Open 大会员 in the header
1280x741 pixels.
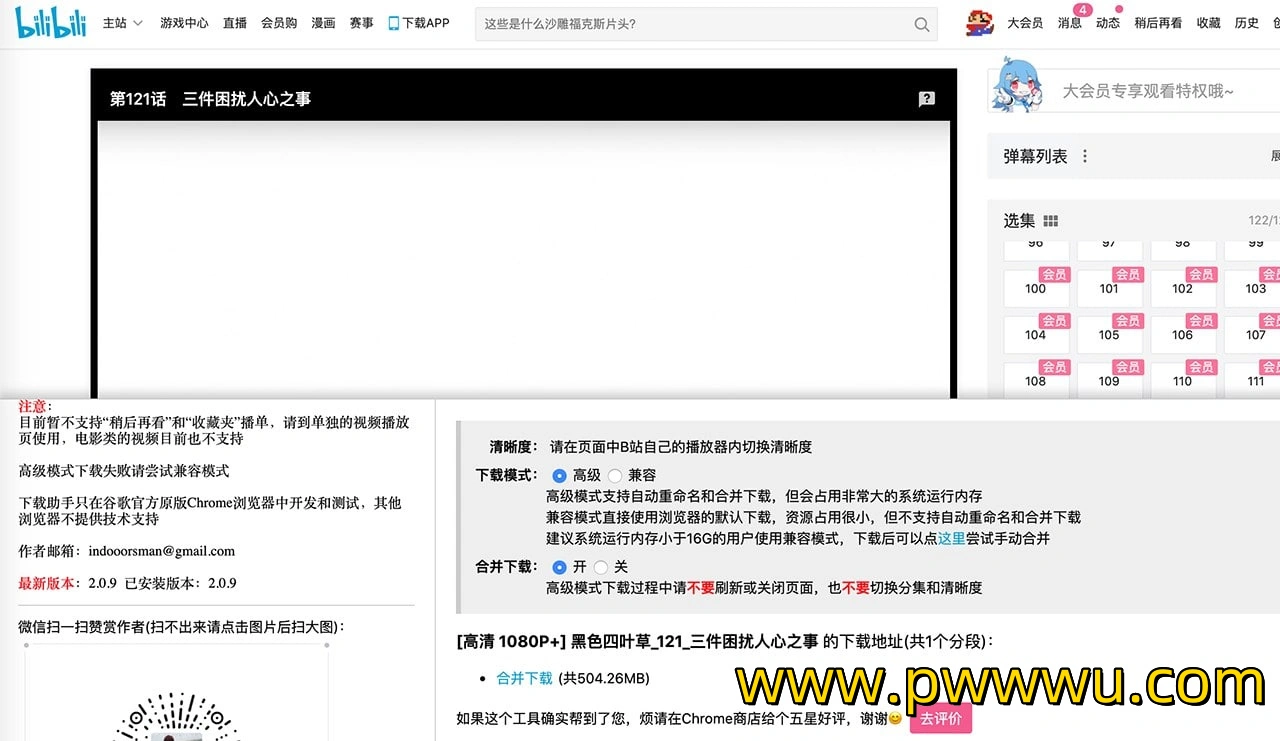[1025, 23]
